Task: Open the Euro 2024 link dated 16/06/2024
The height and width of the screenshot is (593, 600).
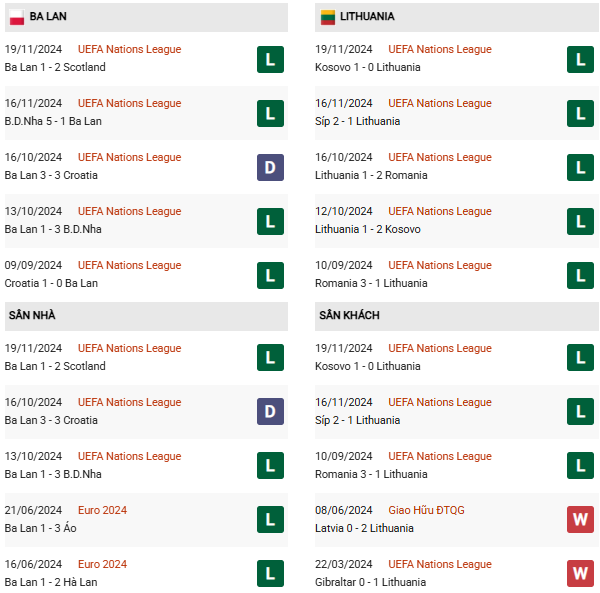Action: [102, 564]
